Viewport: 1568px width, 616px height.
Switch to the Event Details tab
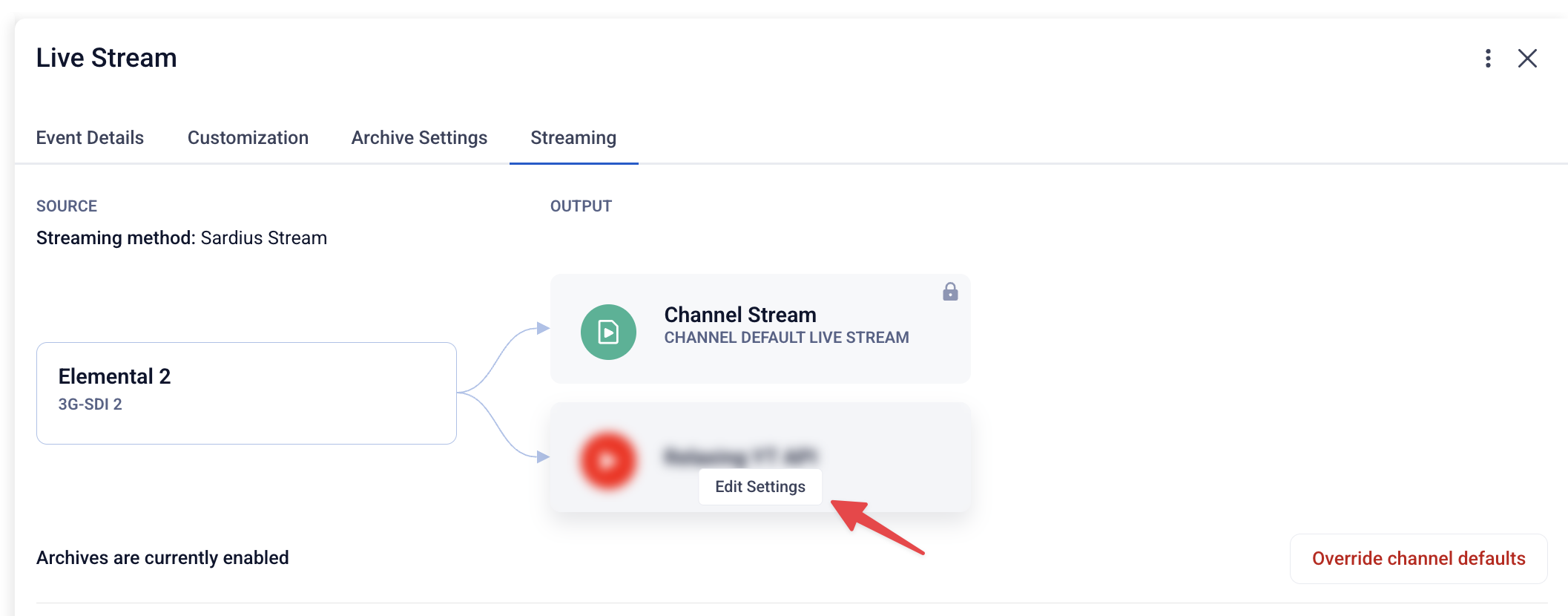[x=90, y=138]
